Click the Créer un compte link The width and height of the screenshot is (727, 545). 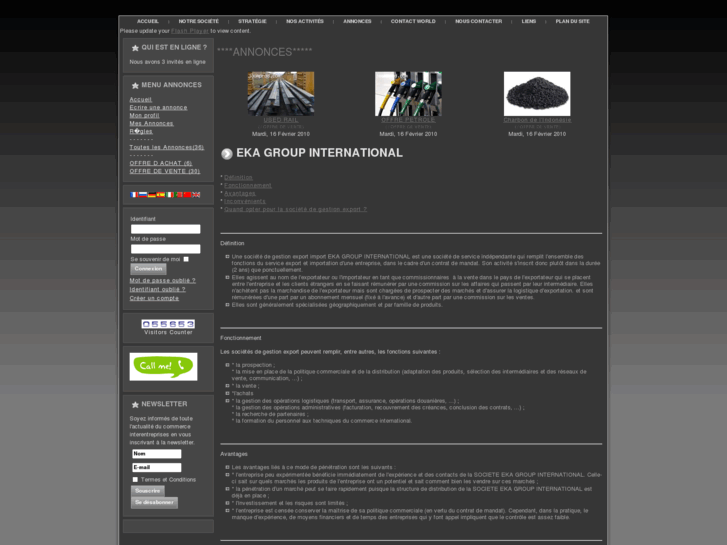154,298
